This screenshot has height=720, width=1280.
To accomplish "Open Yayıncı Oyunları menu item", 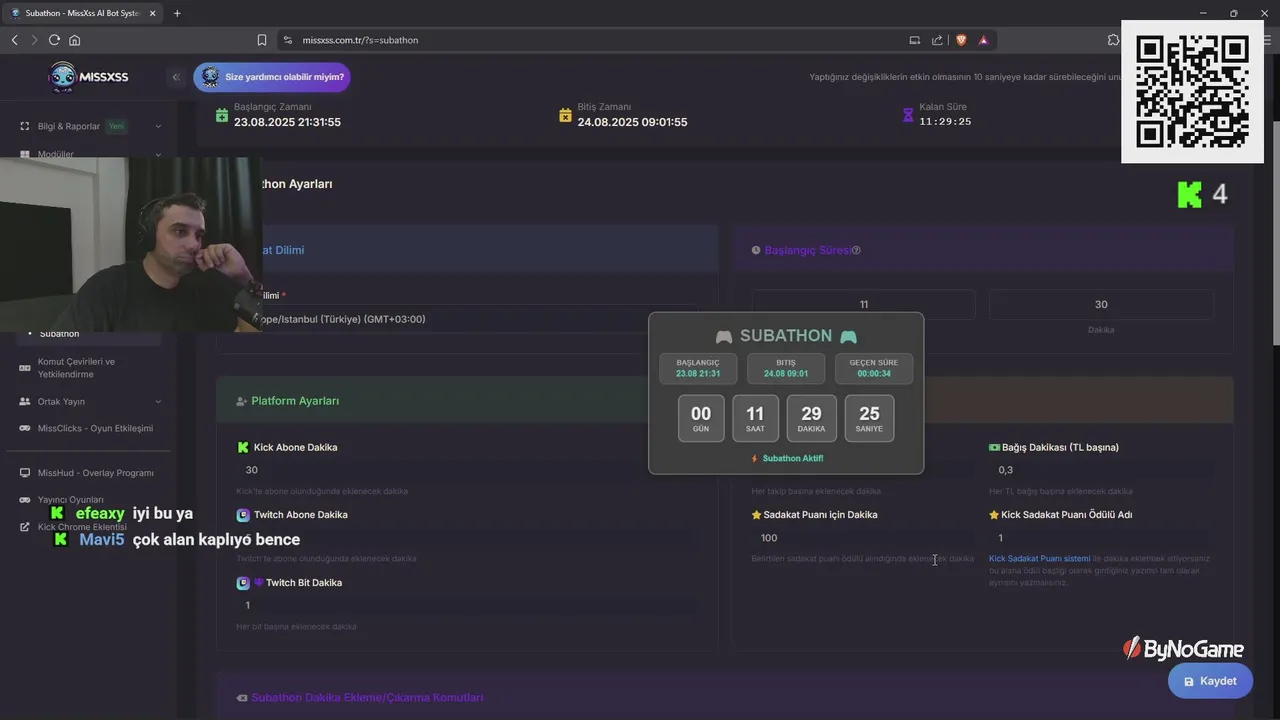I will (70, 500).
